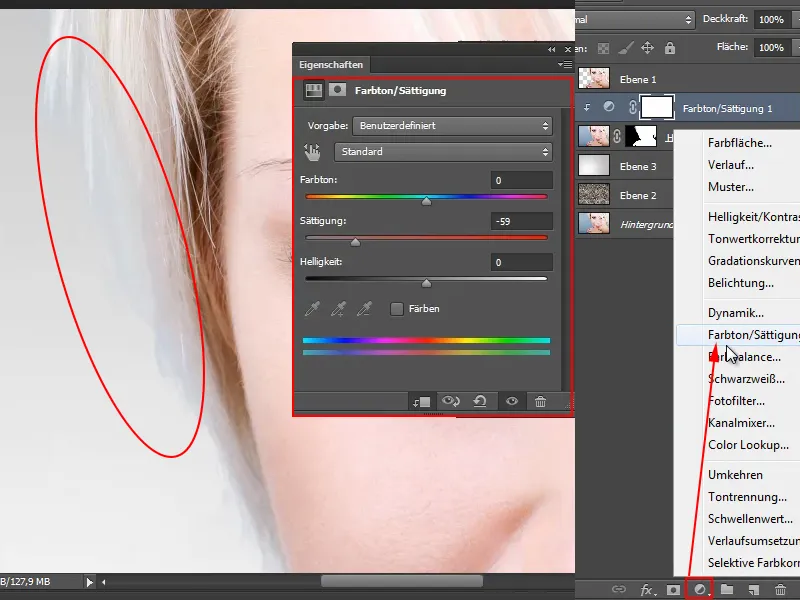Image resolution: width=800 pixels, height=600 pixels.
Task: Choose Color Lookup... menu entry
Action: [x=748, y=444]
